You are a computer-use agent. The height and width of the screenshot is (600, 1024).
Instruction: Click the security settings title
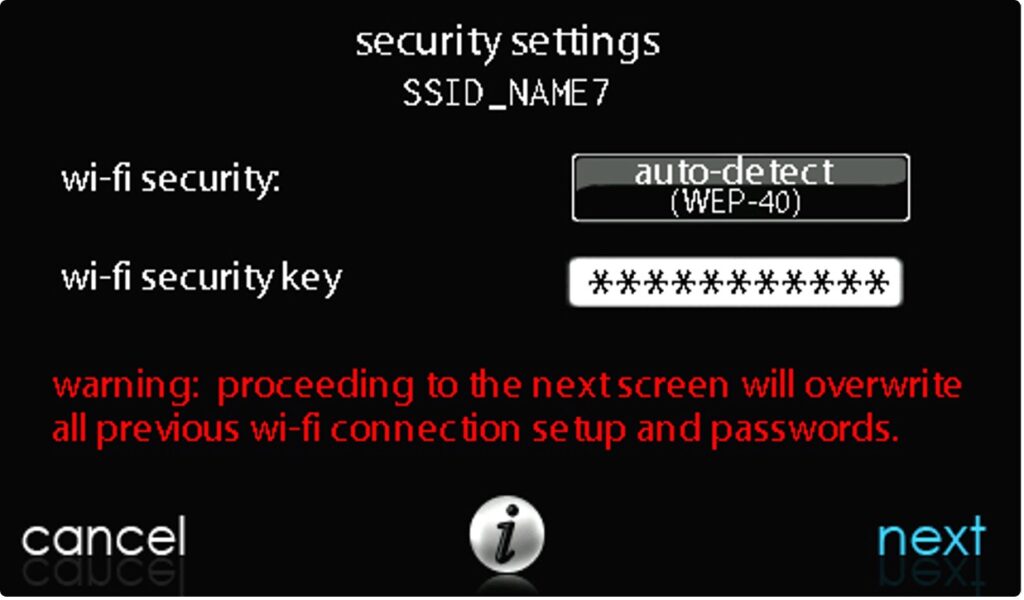tap(507, 44)
